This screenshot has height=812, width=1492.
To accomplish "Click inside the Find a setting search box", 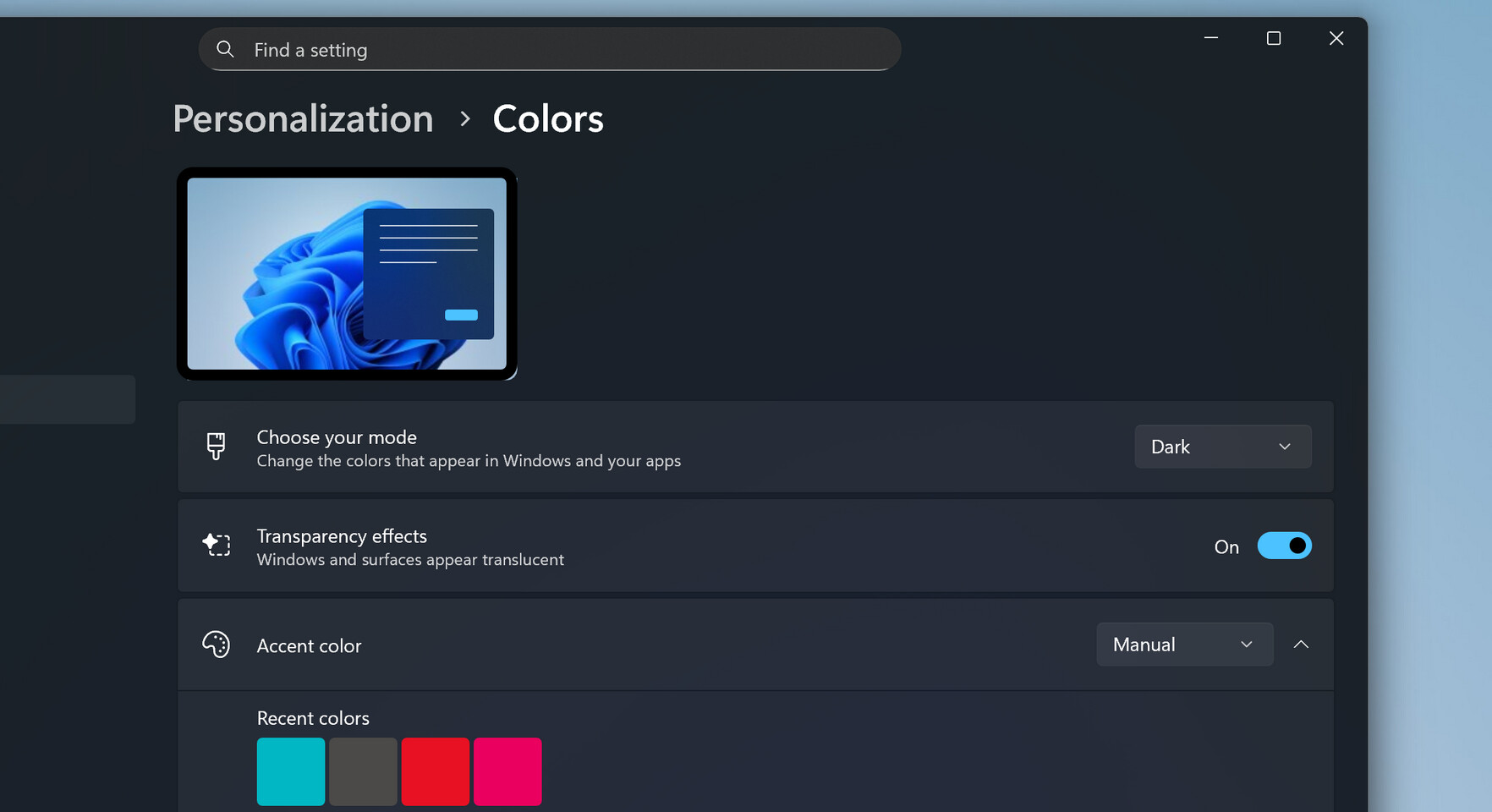I will click(550, 49).
